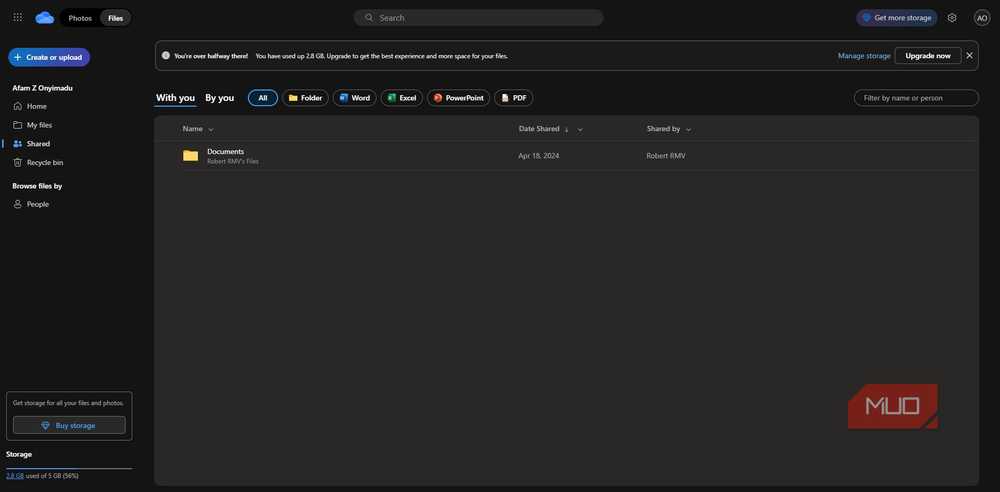Open the Documents shared folder
Viewport: 1000px width, 492px height.
225,152
